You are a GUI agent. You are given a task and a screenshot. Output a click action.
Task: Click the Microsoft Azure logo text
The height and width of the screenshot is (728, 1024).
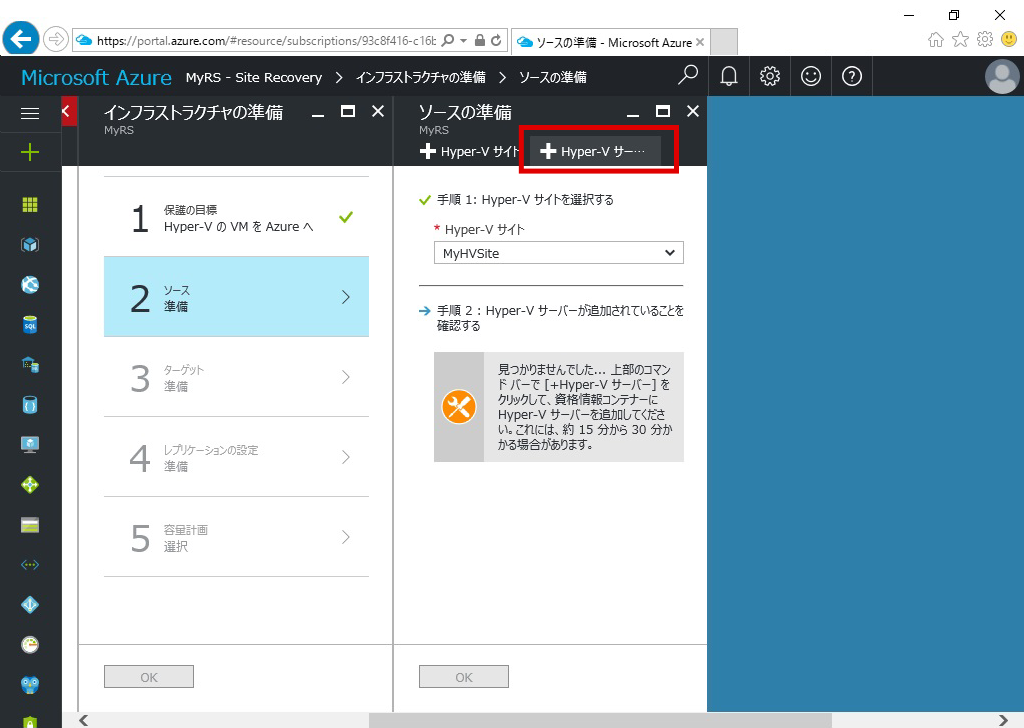pyautogui.click(x=97, y=77)
